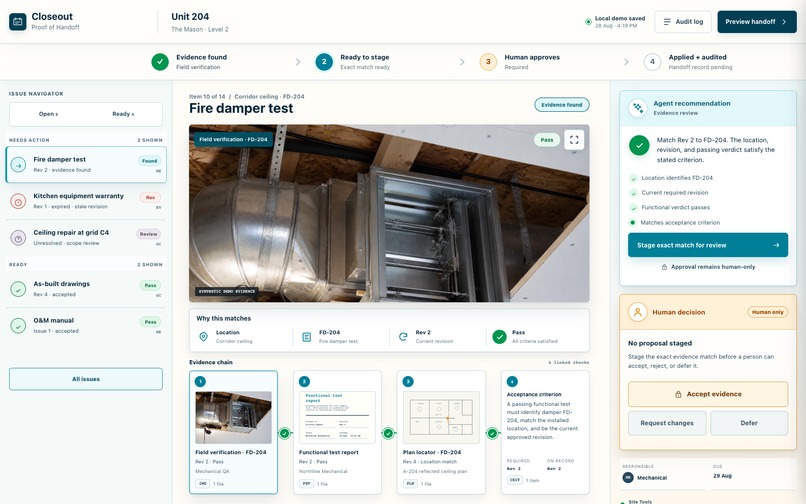This screenshot has height=504, width=806.
Task: Open Functional test report evidence card
Action: (337, 433)
